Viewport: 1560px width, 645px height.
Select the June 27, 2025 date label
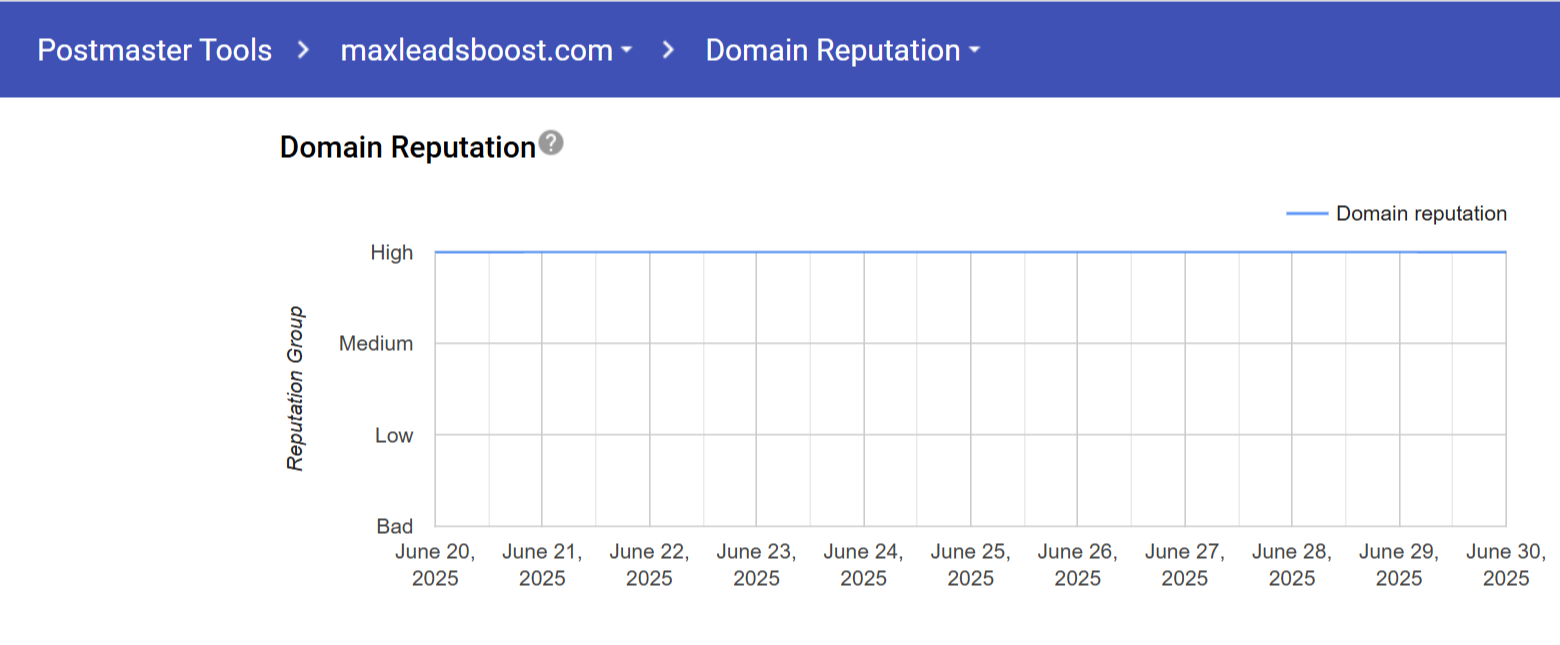[x=1184, y=565]
